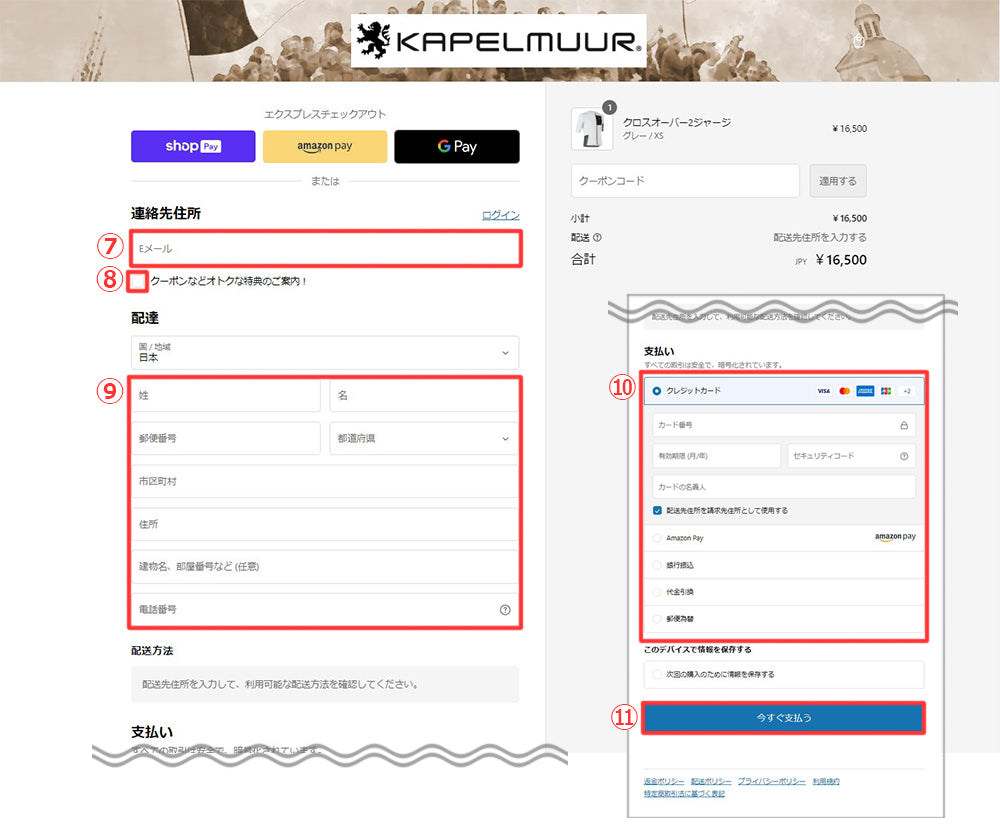Click the Eメール email input field
The width and height of the screenshot is (1000, 824).
tap(325, 248)
